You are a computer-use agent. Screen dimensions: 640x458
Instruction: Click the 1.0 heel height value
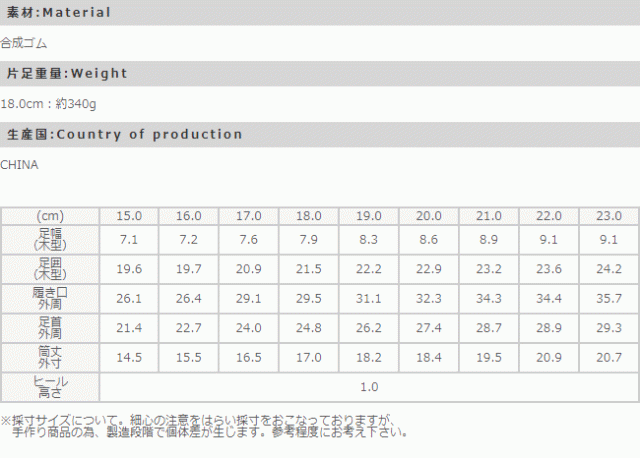pos(369,386)
